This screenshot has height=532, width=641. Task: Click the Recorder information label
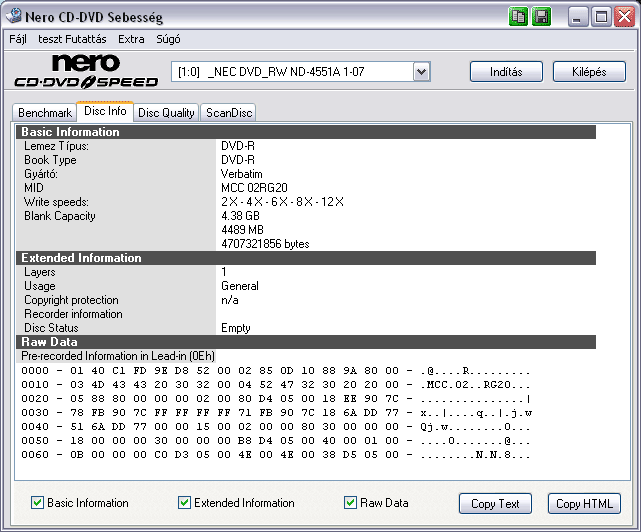tap(74, 314)
